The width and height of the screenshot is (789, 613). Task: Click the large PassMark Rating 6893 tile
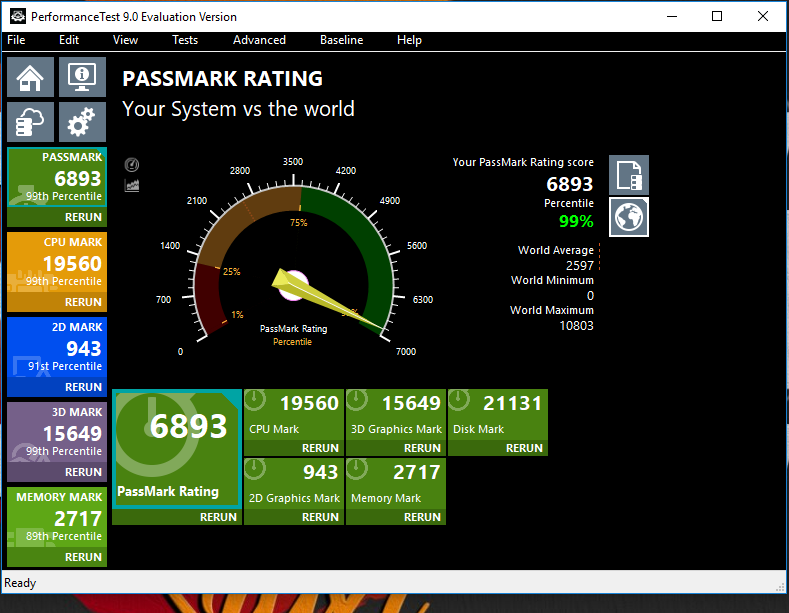tap(177, 448)
